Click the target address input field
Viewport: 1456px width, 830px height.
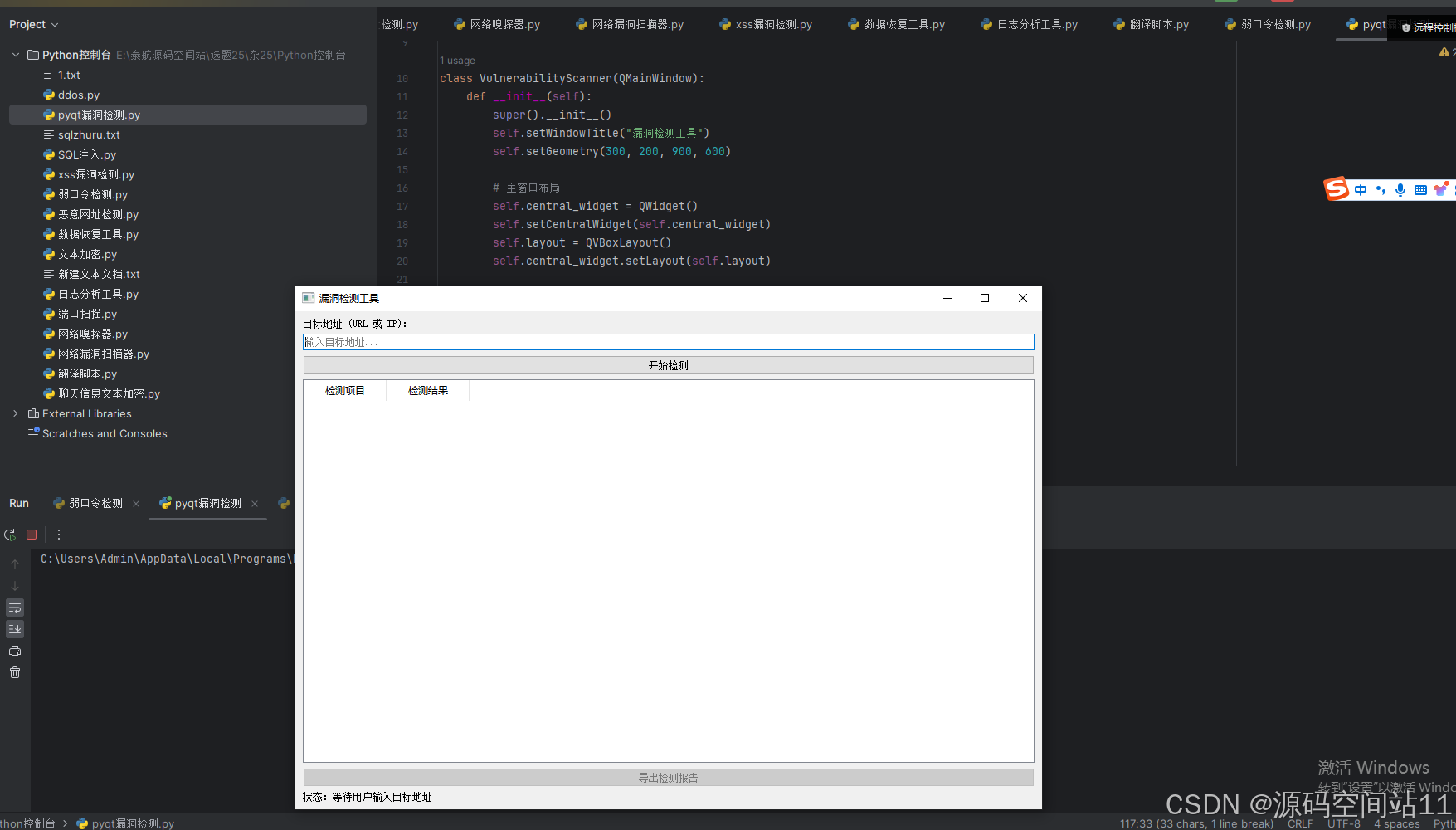click(x=668, y=341)
